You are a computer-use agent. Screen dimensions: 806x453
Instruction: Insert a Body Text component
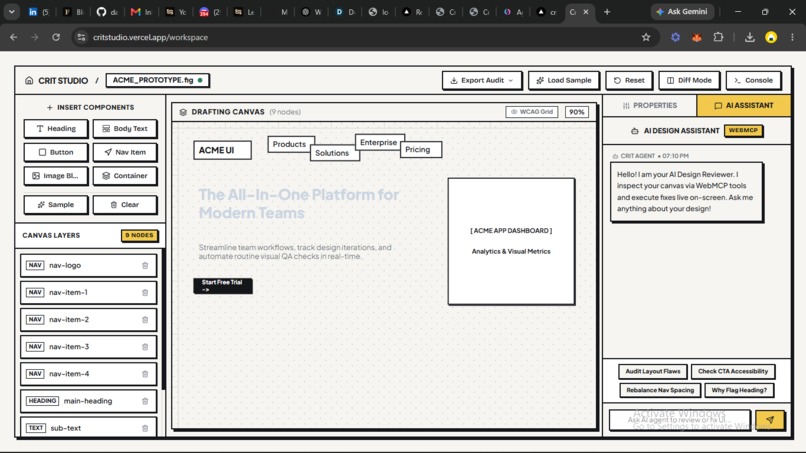(125, 129)
